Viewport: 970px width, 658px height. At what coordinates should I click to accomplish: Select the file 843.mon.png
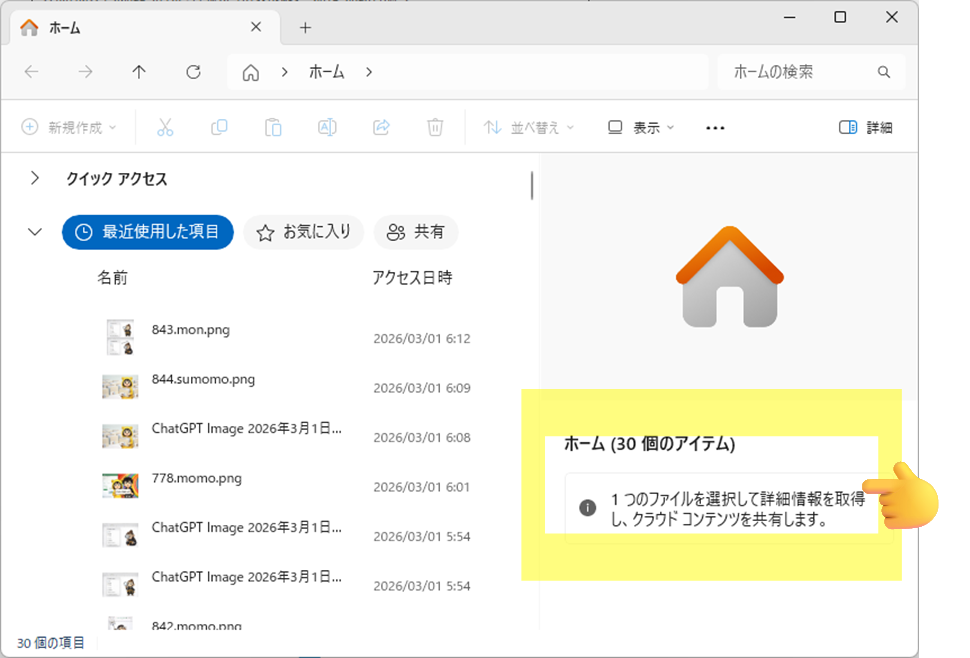point(190,330)
